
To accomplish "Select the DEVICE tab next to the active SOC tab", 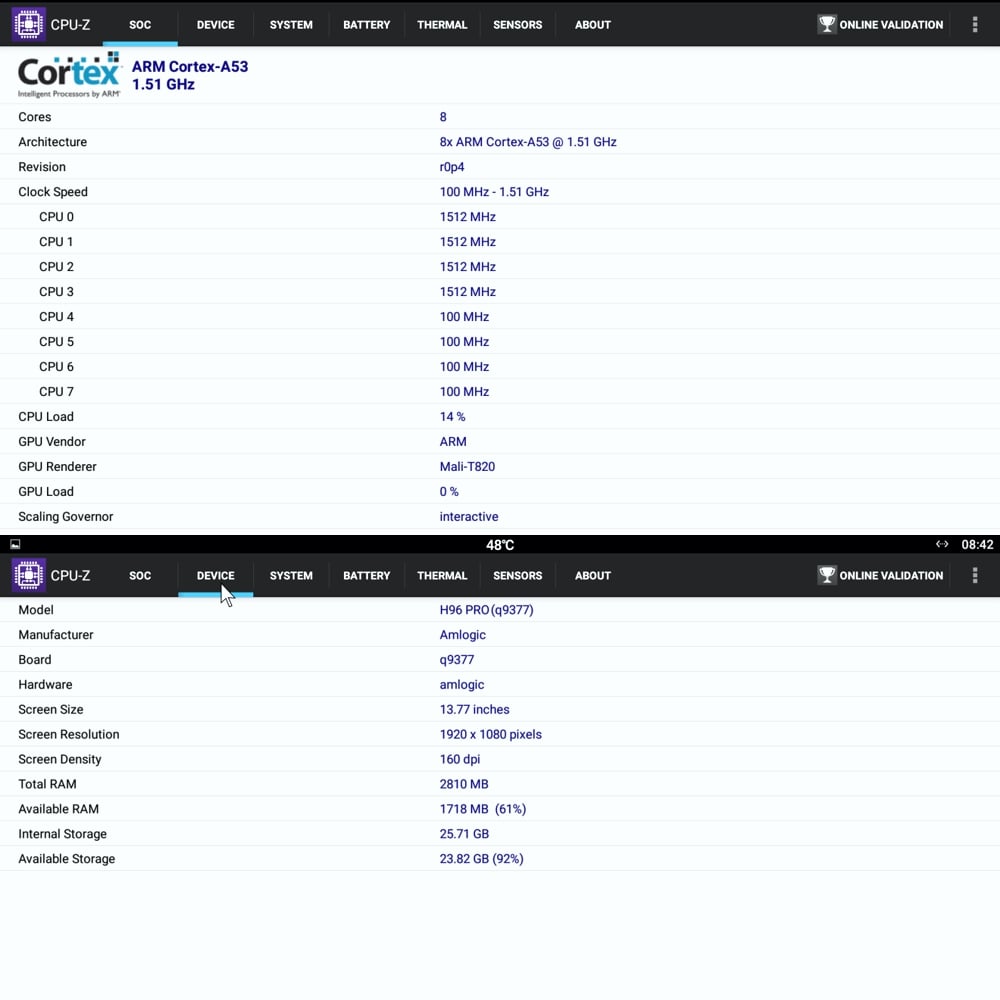I will [215, 25].
